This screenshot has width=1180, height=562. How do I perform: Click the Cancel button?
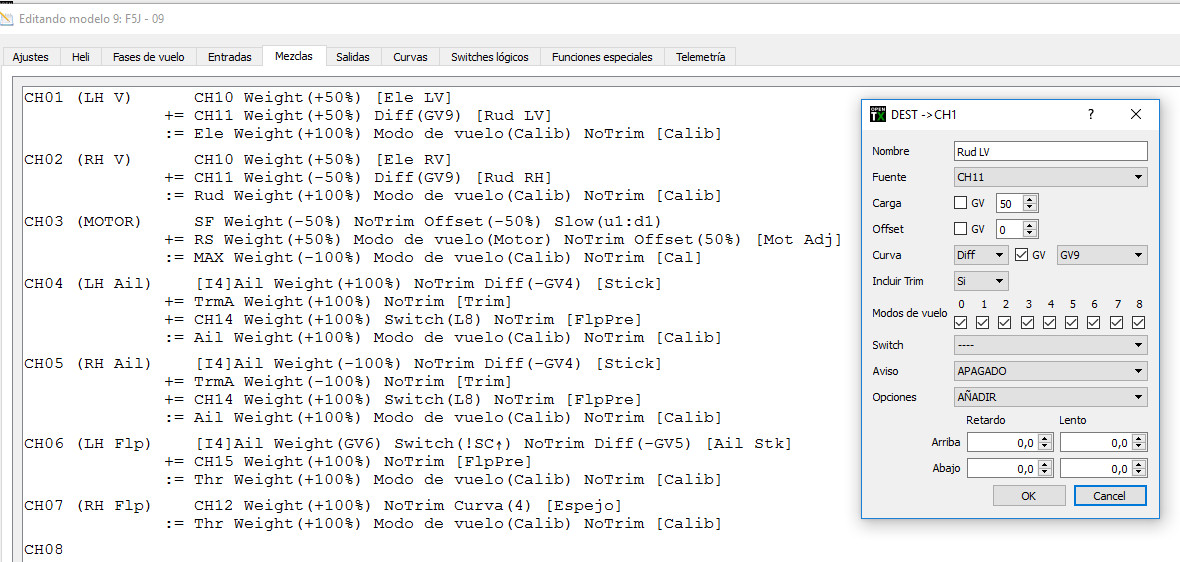[x=1109, y=495]
